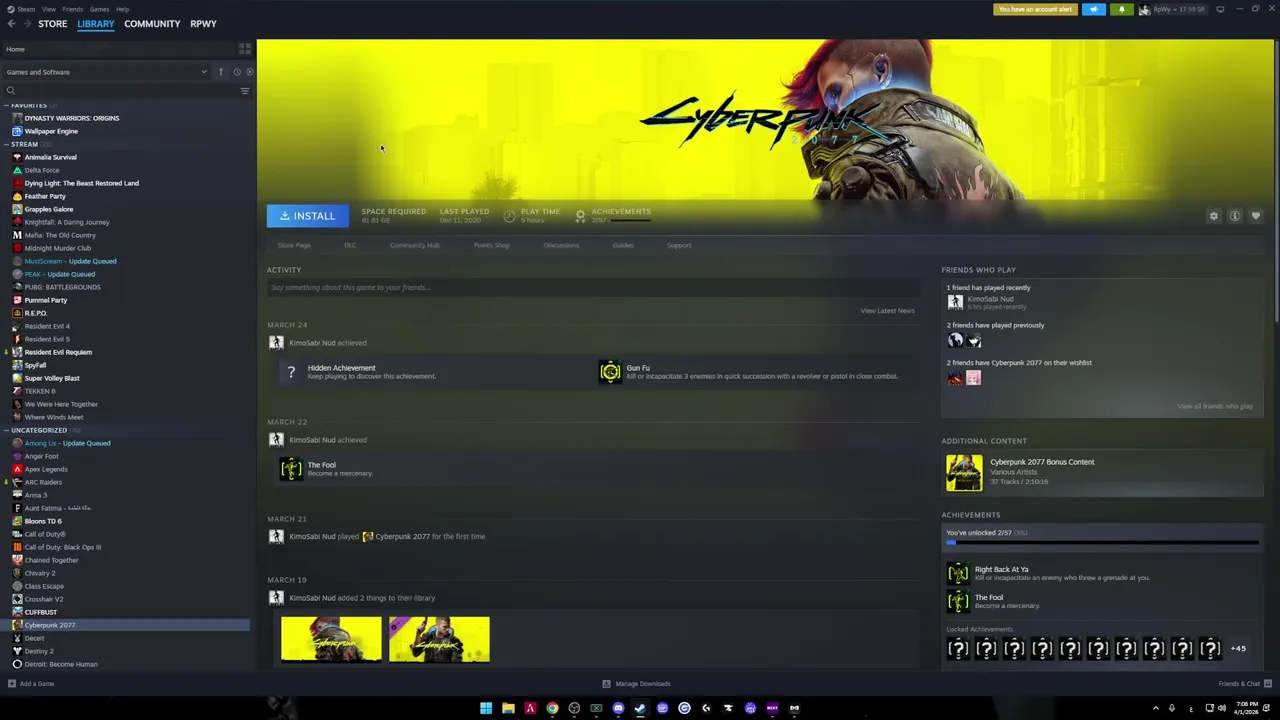
Task: Select DYNASTY WARRIORS: ORIGINS in library
Action: 71,118
